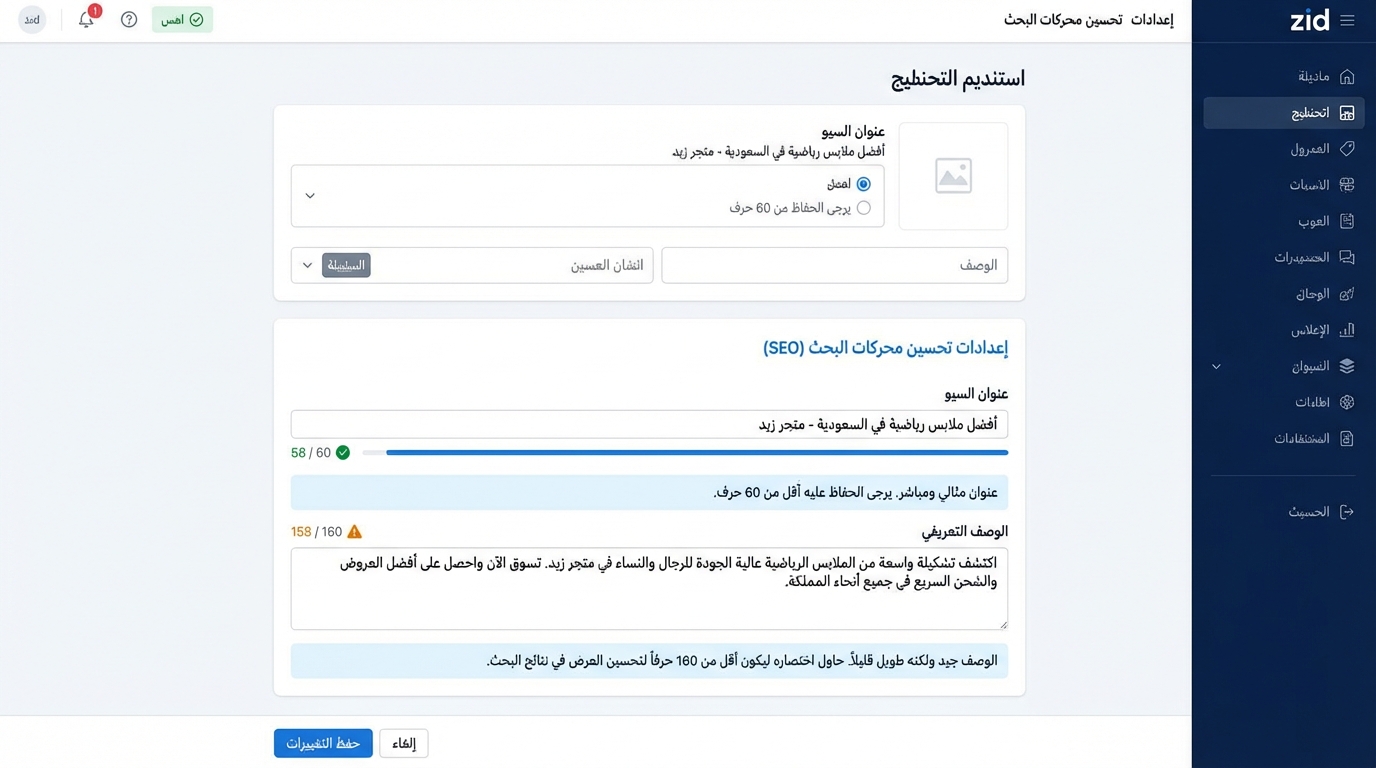Open the notifications bell with the red badge

coord(86,20)
